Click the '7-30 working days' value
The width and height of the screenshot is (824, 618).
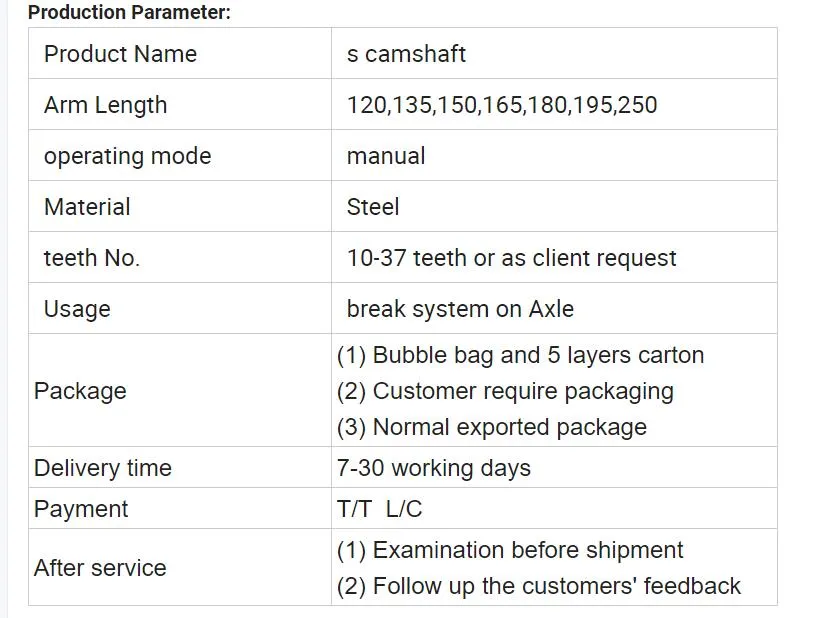pyautogui.click(x=434, y=468)
